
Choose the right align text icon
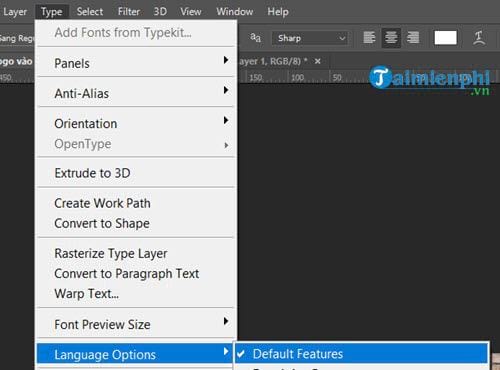413,38
